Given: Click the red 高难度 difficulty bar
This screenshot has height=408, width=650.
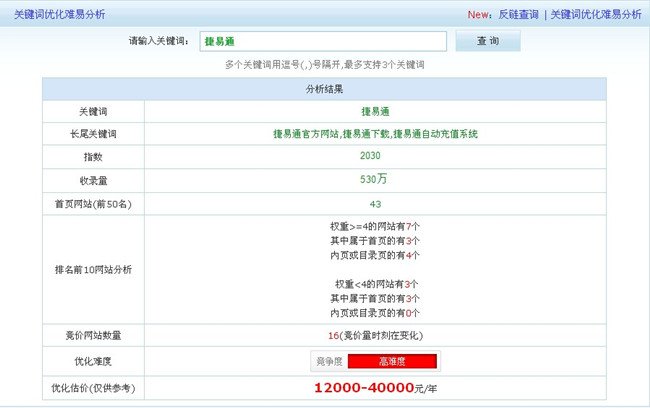Looking at the screenshot, I should click(x=393, y=362).
